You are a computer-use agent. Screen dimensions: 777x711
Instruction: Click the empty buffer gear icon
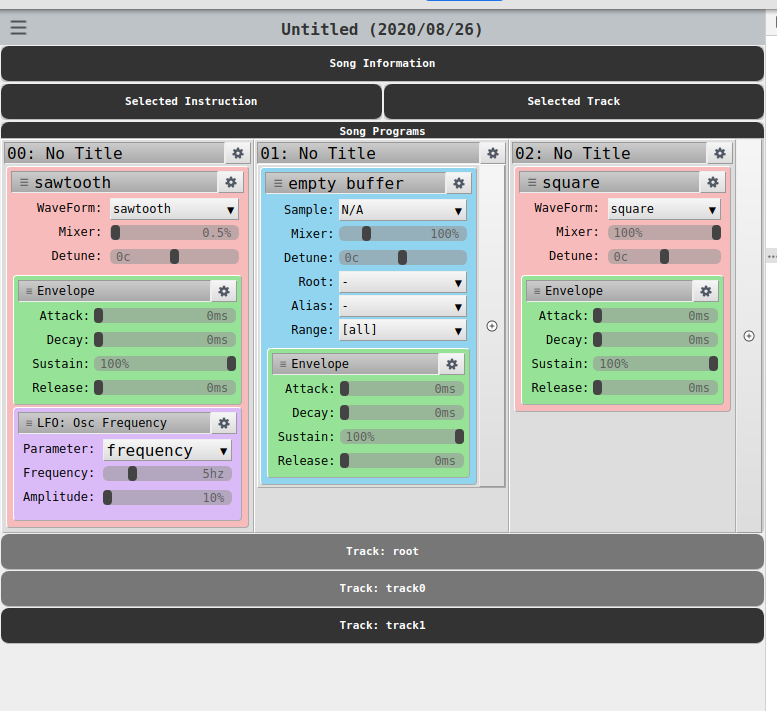pyautogui.click(x=459, y=183)
